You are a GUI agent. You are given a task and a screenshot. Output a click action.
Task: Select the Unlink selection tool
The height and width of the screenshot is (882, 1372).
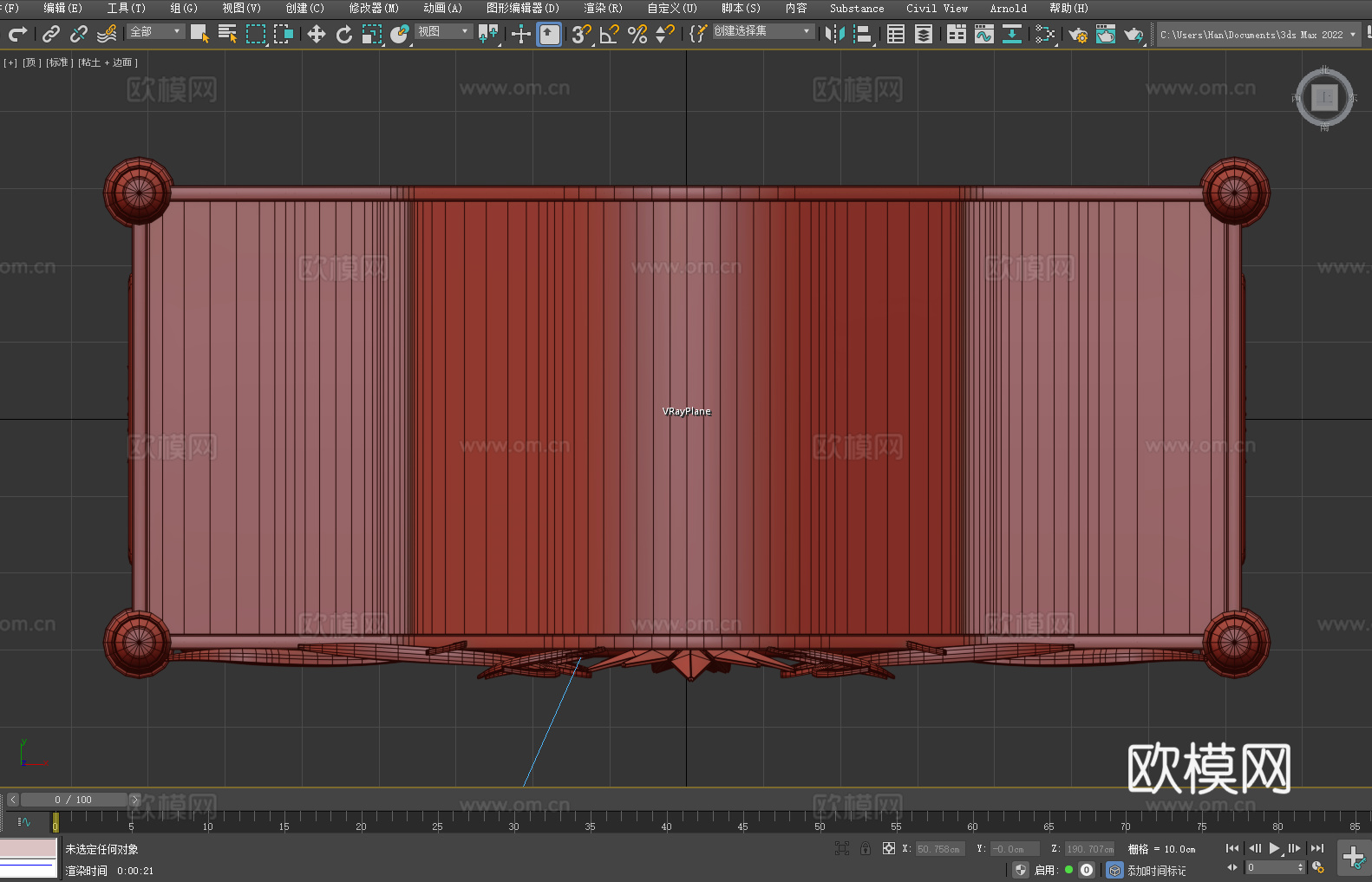click(x=79, y=34)
